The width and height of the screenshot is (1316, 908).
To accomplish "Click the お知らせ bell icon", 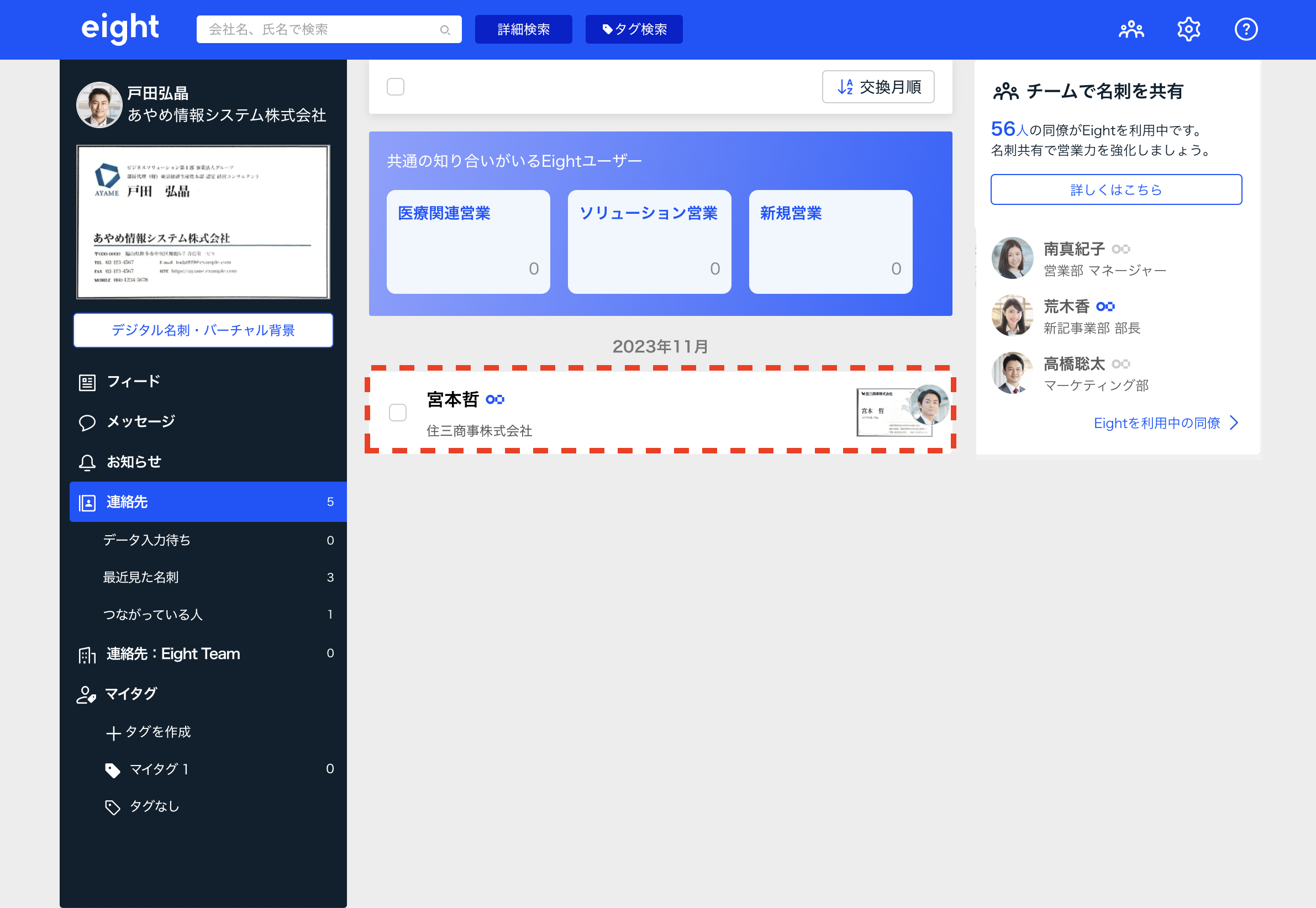I will click(87, 462).
